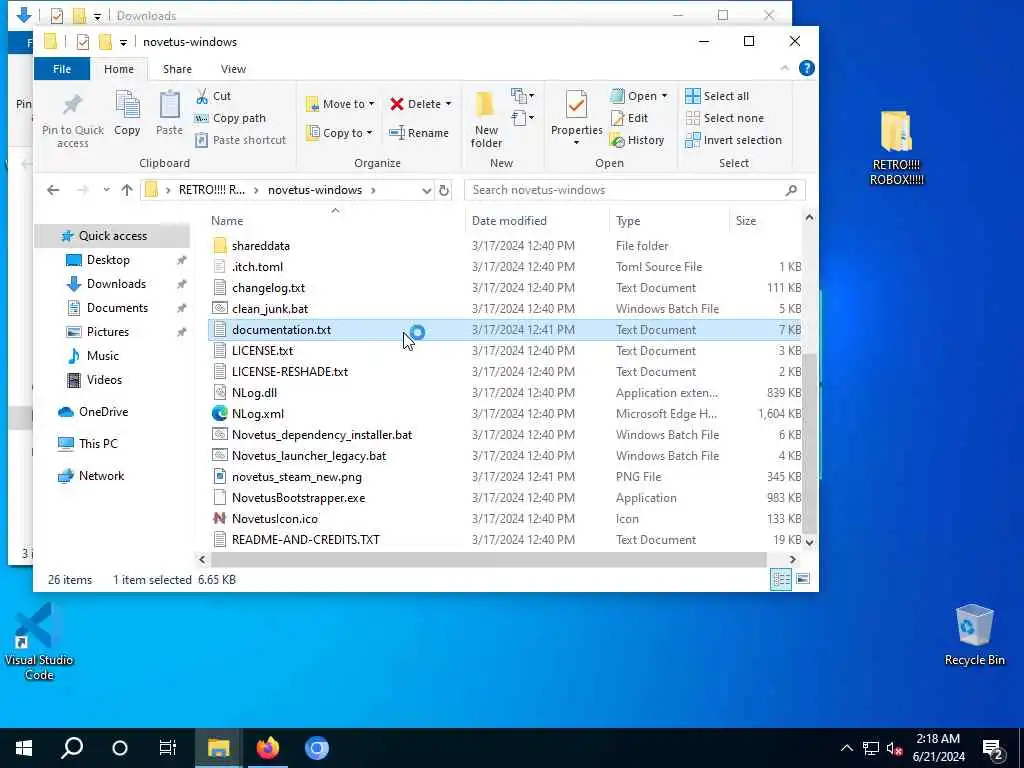Image resolution: width=1024 pixels, height=768 pixels.
Task: Select Music in navigation pane
Action: point(103,356)
